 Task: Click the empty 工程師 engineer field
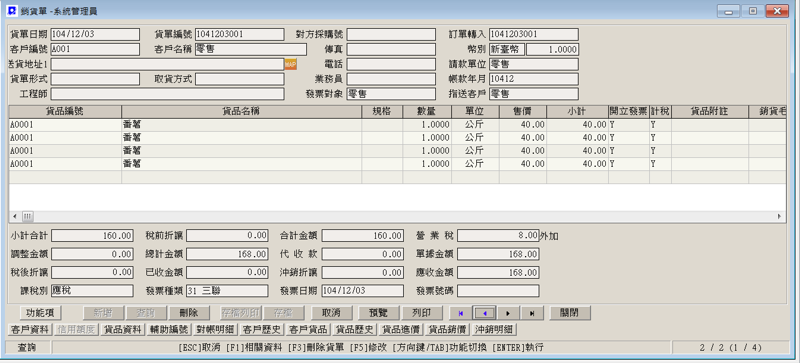click(167, 94)
